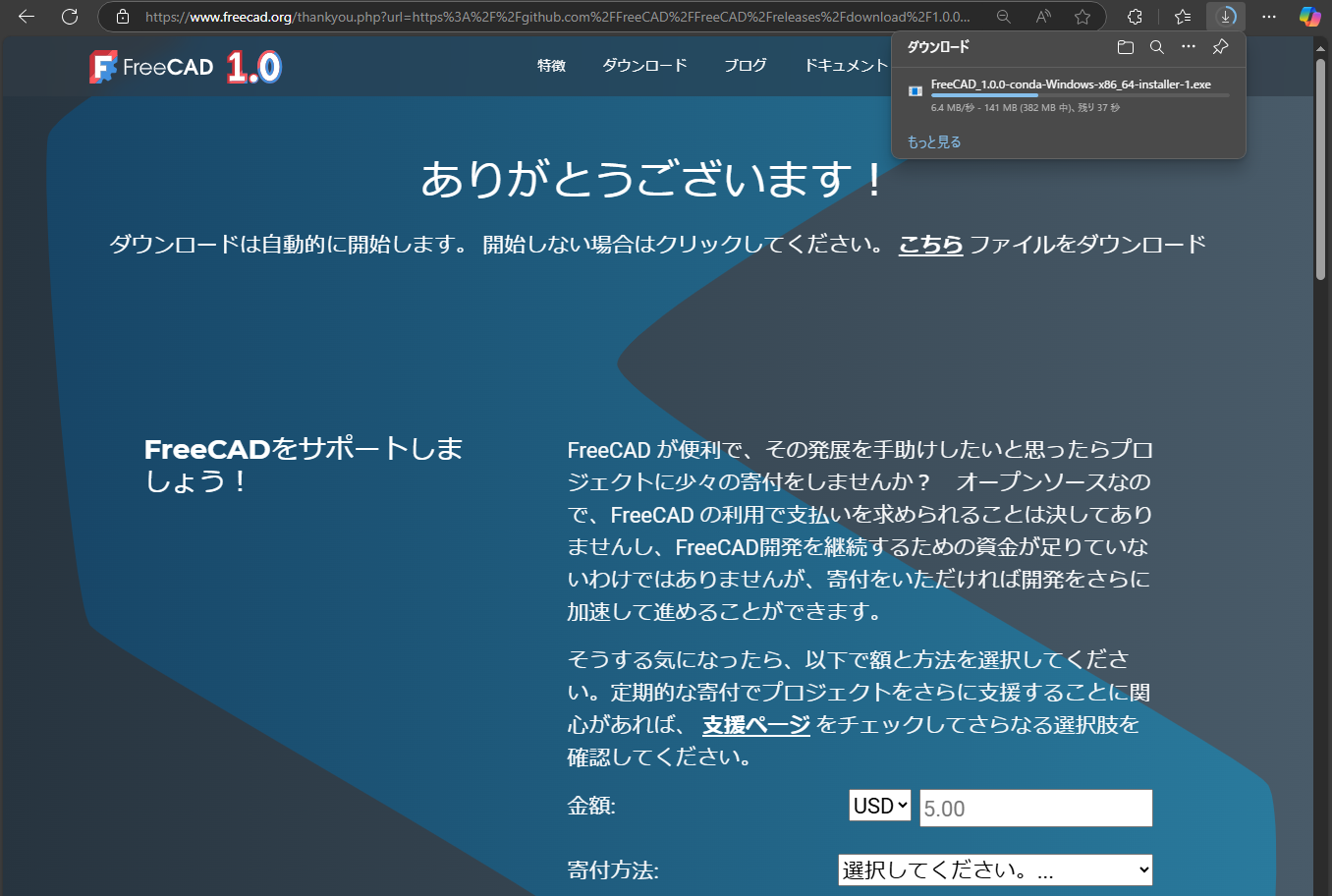Screen dimensions: 1332x896
Task: Click the FreeCAD 1.0 logo
Action: [x=186, y=67]
